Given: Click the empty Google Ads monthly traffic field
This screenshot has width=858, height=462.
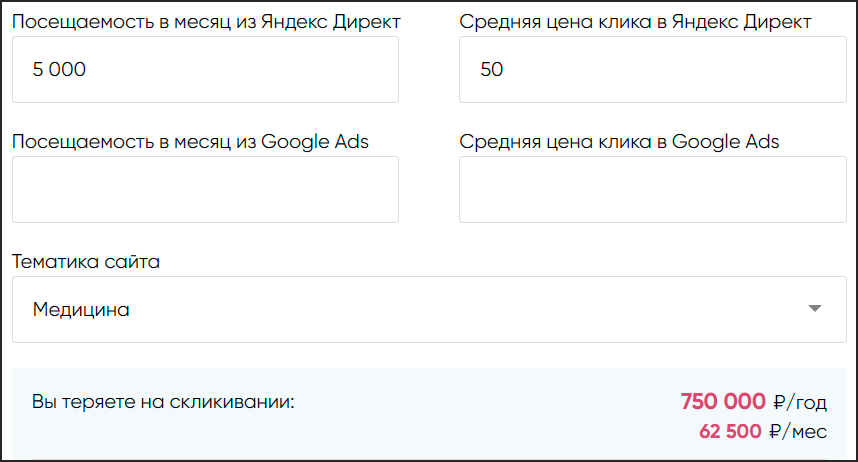Looking at the screenshot, I should pyautogui.click(x=205, y=189).
